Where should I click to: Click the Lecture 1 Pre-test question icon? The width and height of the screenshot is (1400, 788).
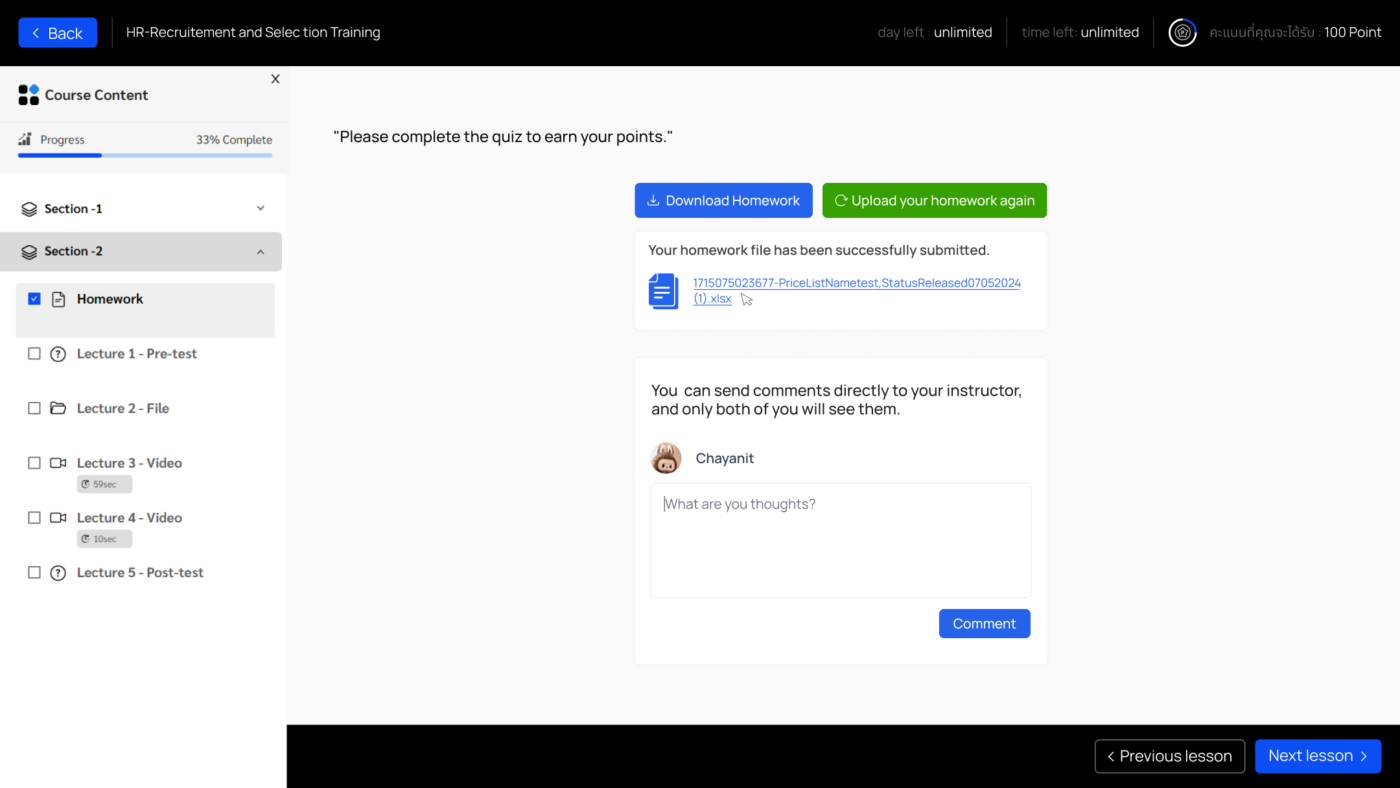click(58, 354)
